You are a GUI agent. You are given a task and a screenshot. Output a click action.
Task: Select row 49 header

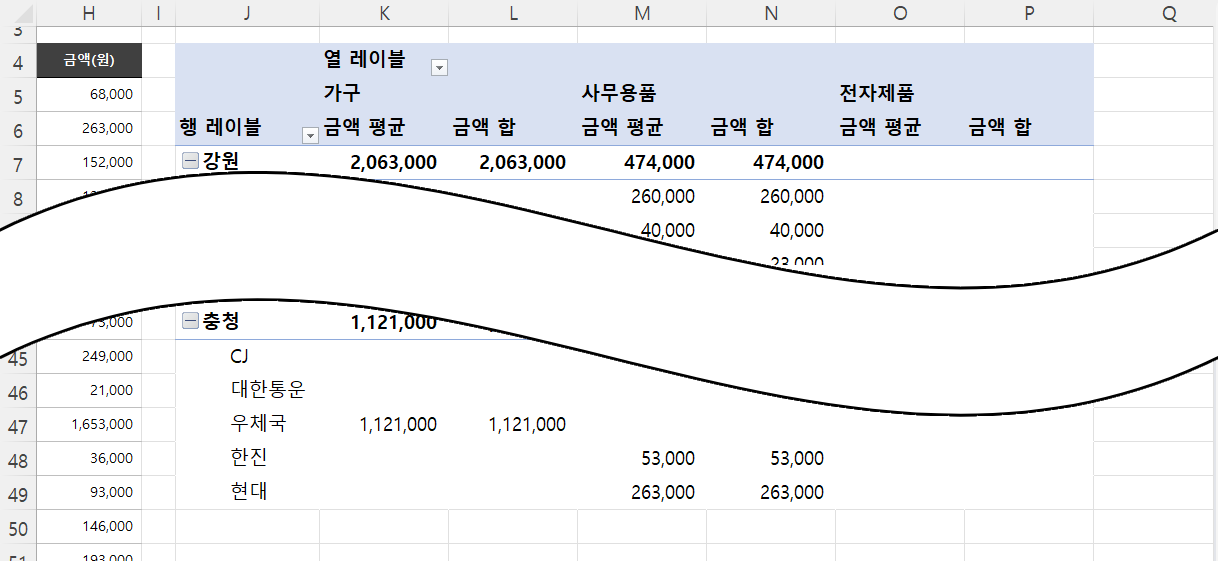tap(18, 495)
